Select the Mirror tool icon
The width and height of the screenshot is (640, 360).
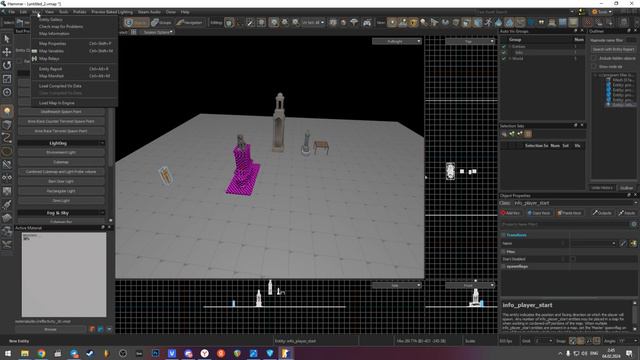(7, 178)
